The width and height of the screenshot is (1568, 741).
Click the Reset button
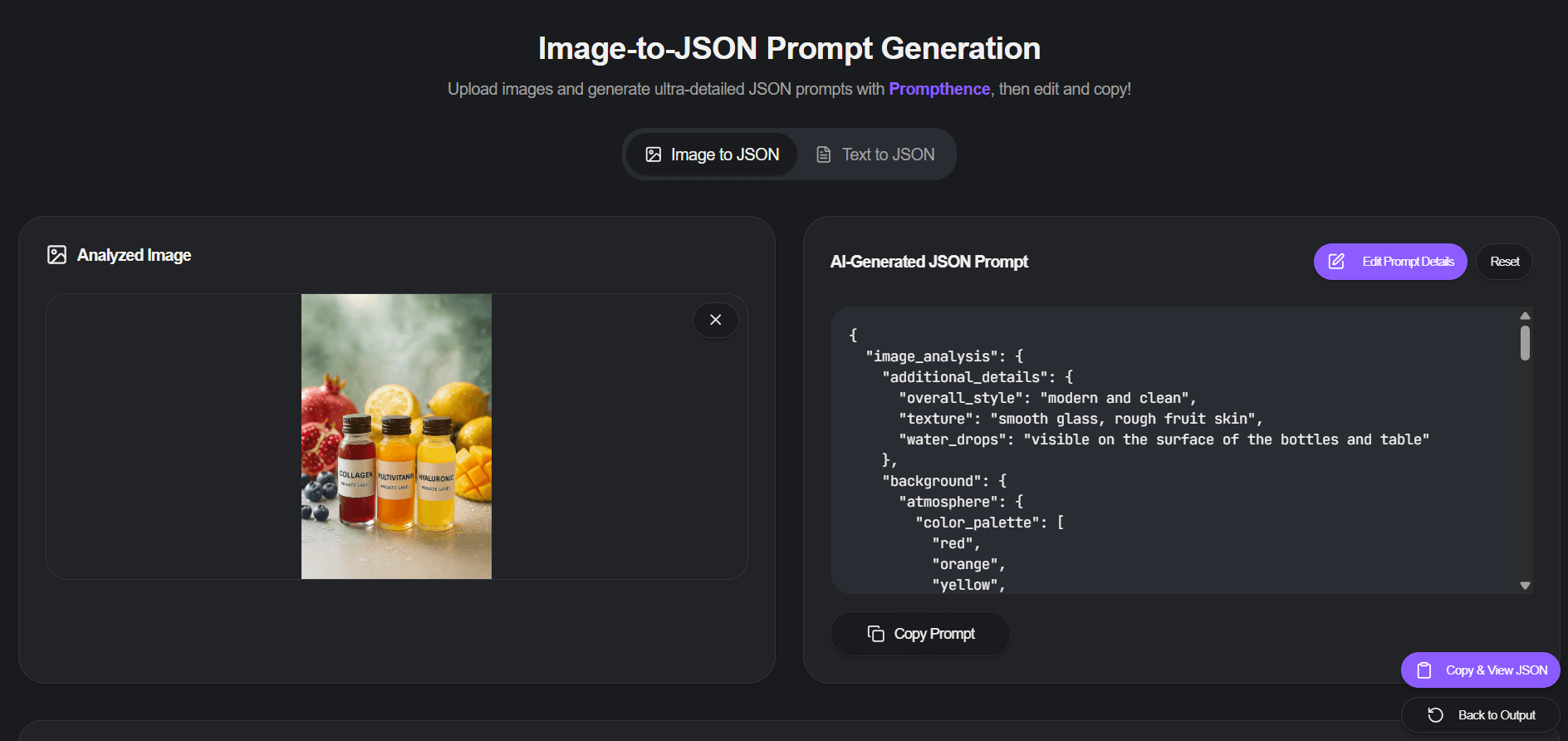tap(1504, 262)
